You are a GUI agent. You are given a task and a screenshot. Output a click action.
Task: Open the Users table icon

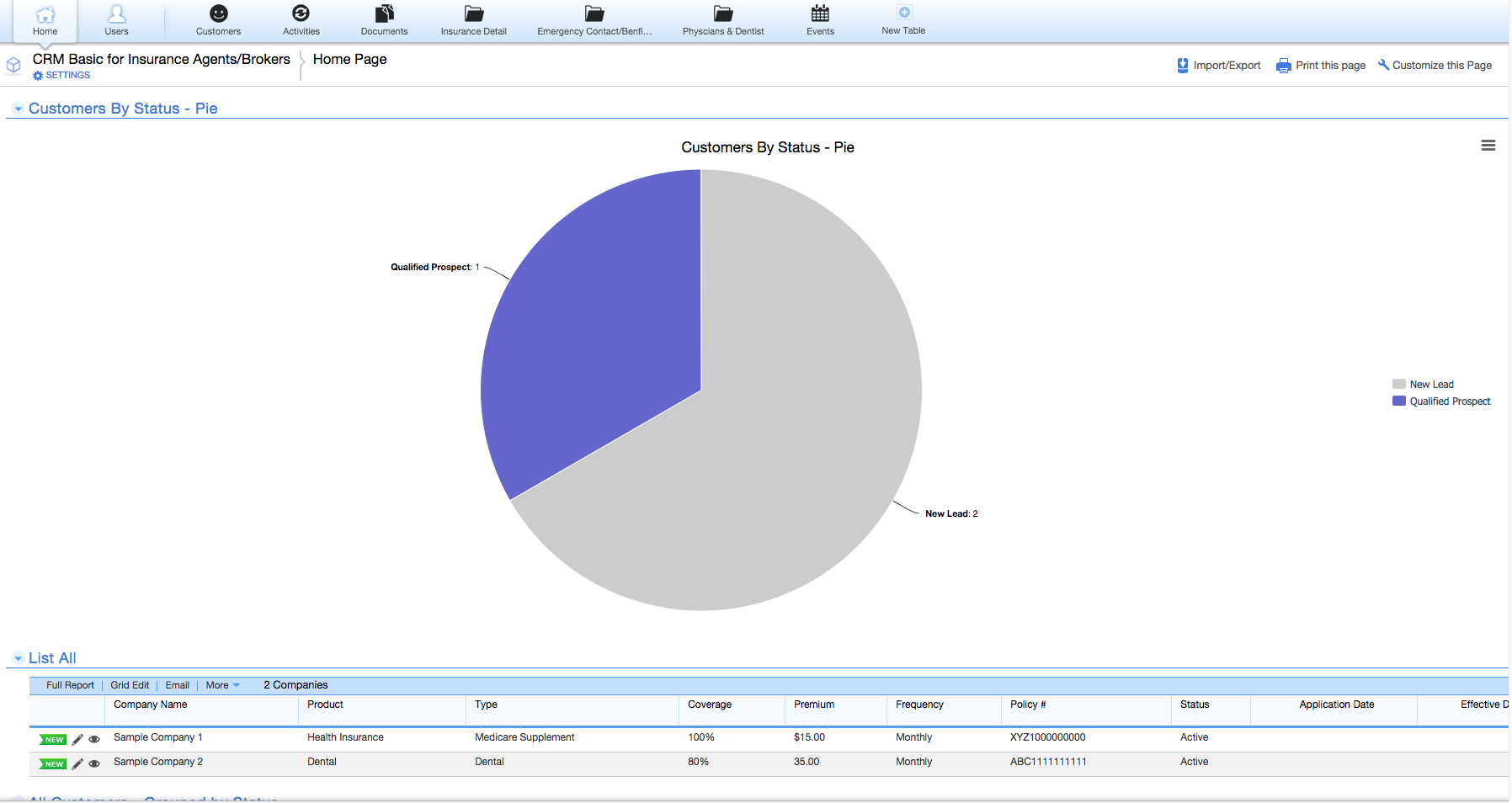point(116,13)
